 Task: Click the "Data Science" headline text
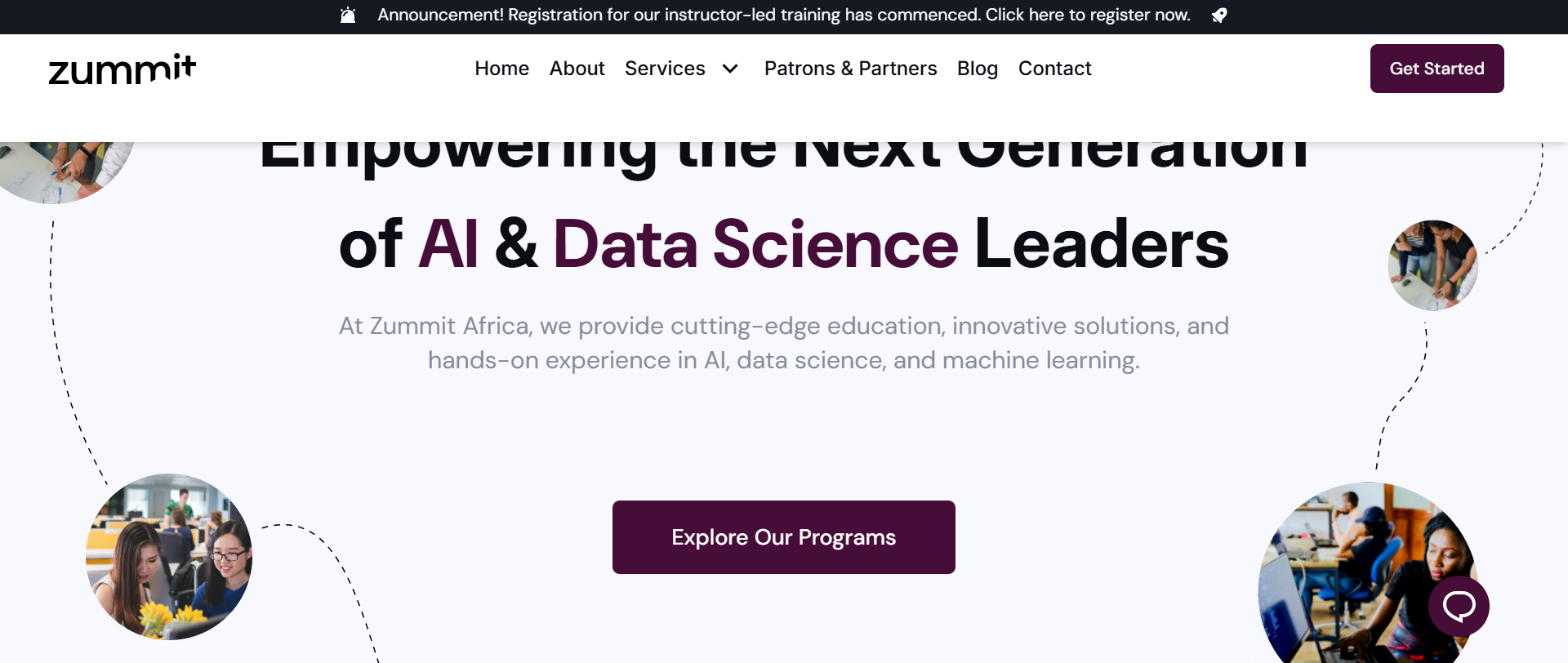pyautogui.click(x=755, y=244)
